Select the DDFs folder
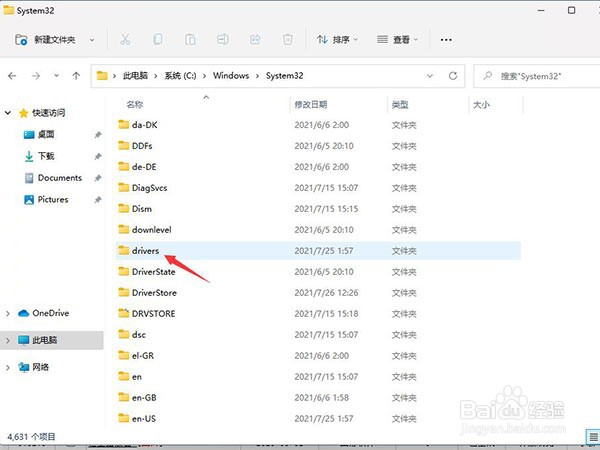This screenshot has width=600, height=450. point(318,146)
